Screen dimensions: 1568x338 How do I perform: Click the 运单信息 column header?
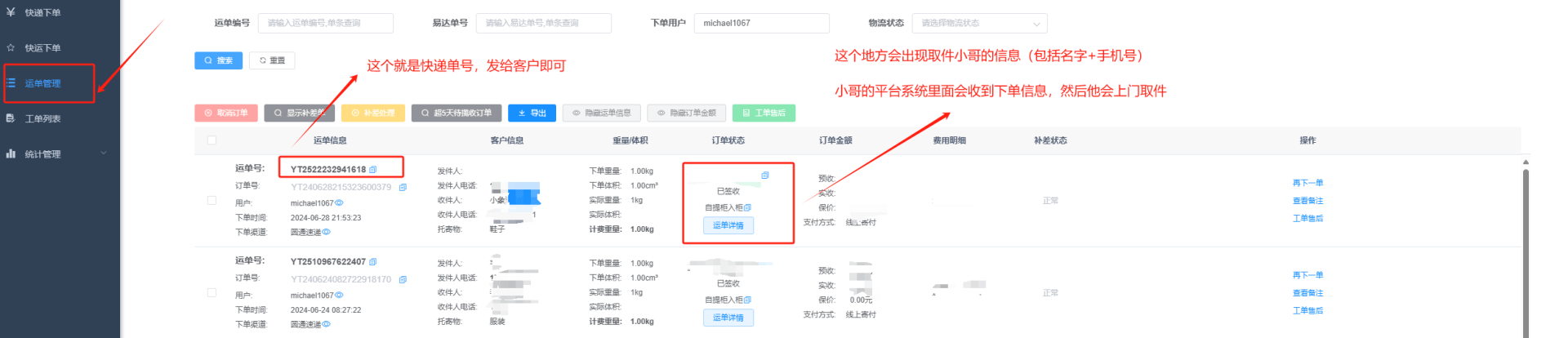coord(330,140)
